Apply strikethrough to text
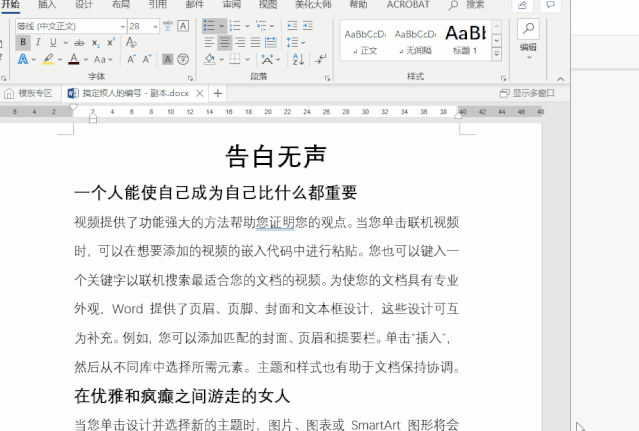This screenshot has height=431, width=639. [80, 43]
